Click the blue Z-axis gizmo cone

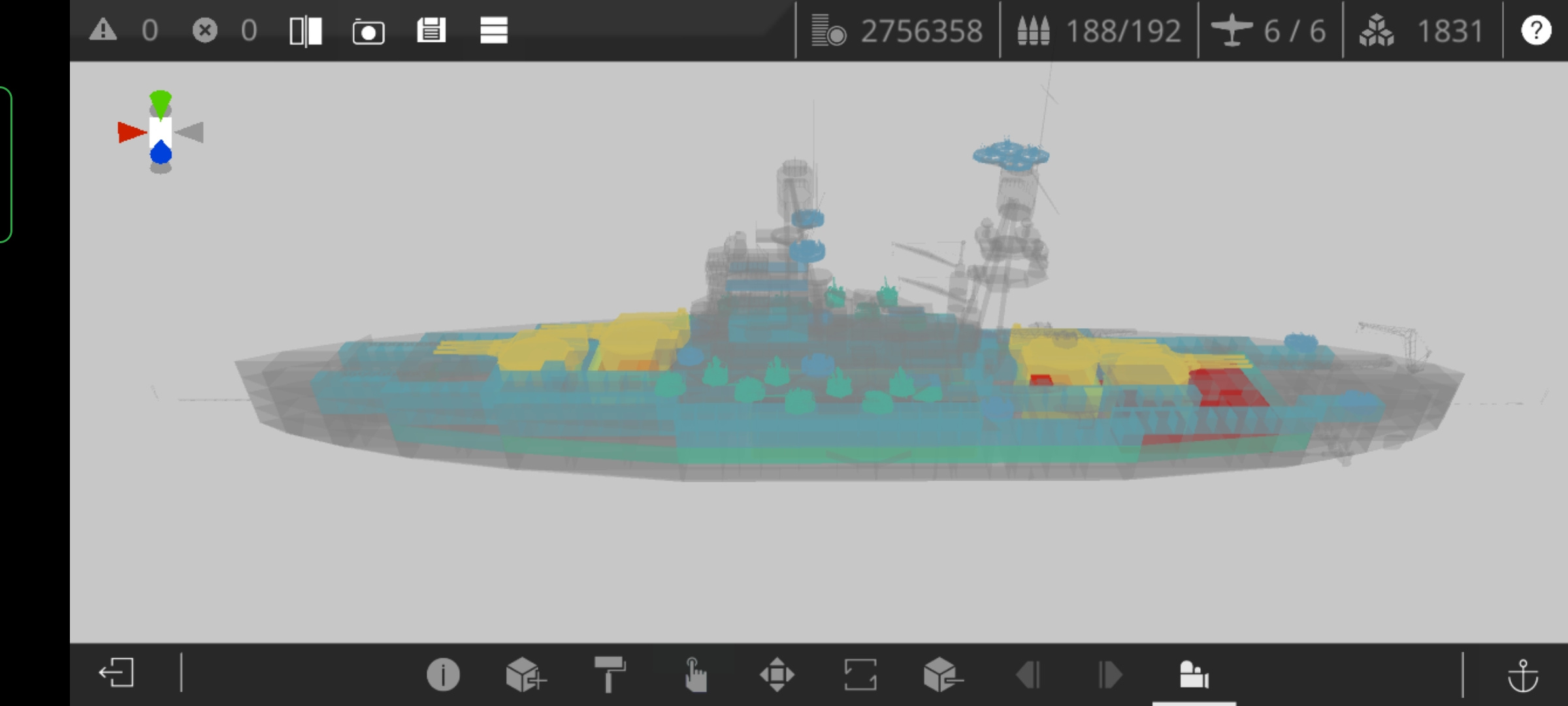[161, 152]
